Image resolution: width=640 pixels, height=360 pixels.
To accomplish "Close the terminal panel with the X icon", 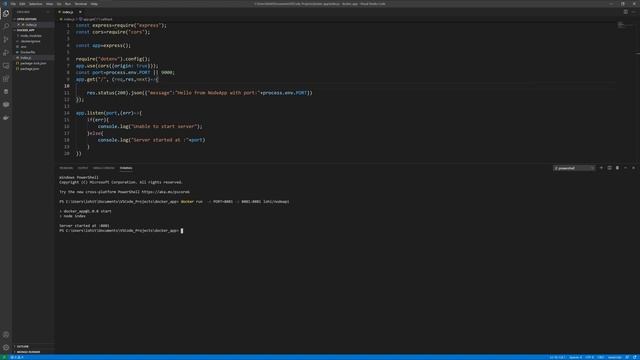I will click(x=633, y=168).
